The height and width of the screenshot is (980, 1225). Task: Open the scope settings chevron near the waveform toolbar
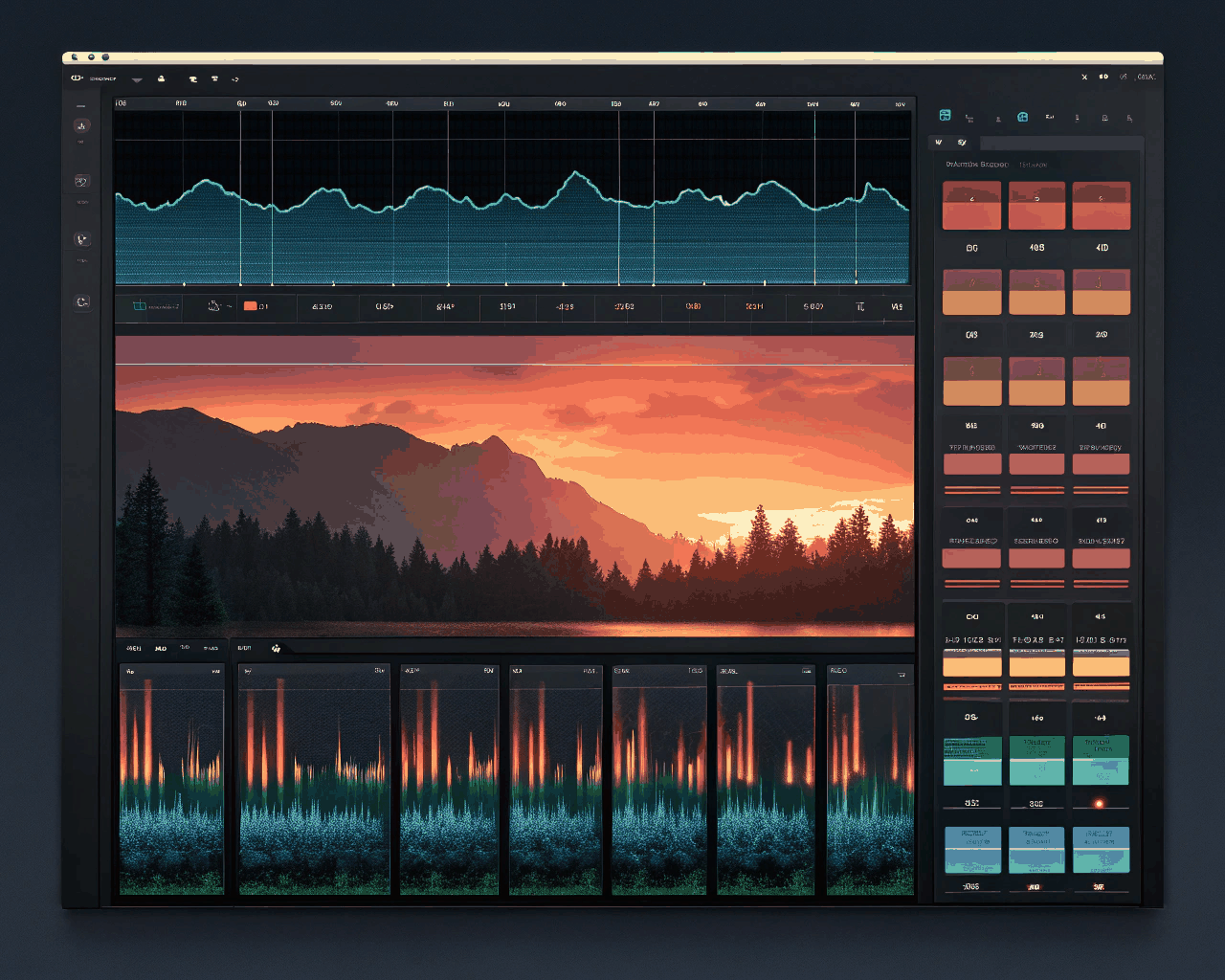point(229,304)
